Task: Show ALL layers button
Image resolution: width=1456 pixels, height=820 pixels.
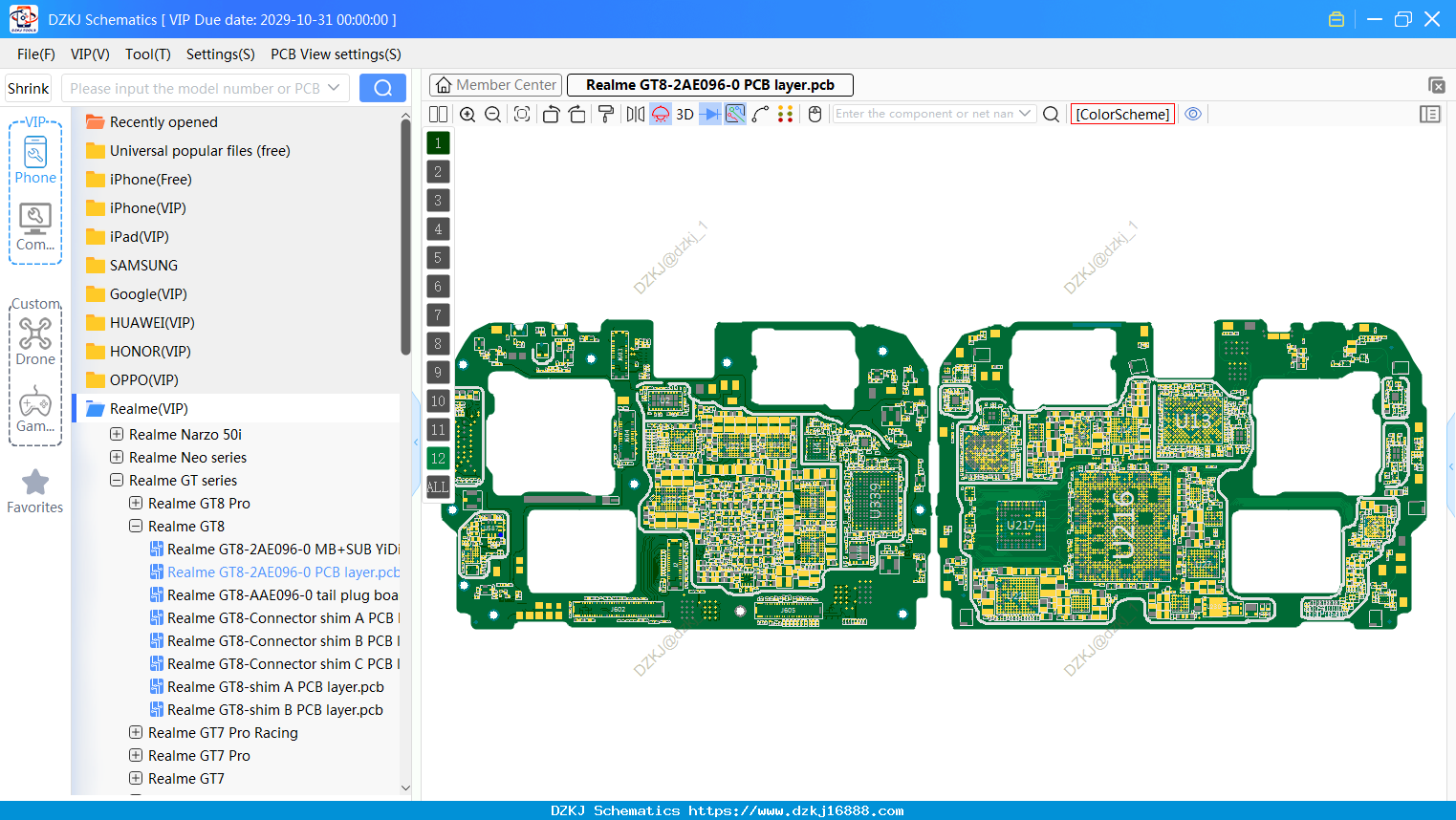Action: tap(438, 487)
